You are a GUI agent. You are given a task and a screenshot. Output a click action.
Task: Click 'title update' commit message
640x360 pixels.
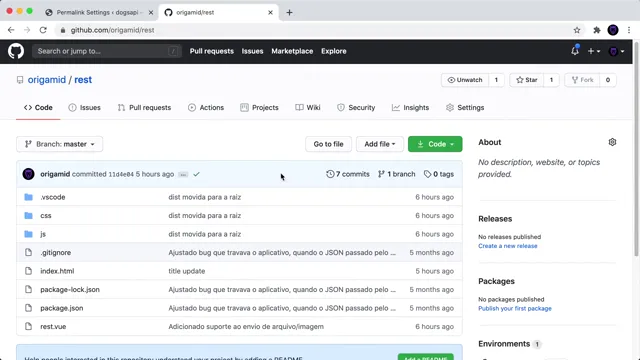[187, 271]
